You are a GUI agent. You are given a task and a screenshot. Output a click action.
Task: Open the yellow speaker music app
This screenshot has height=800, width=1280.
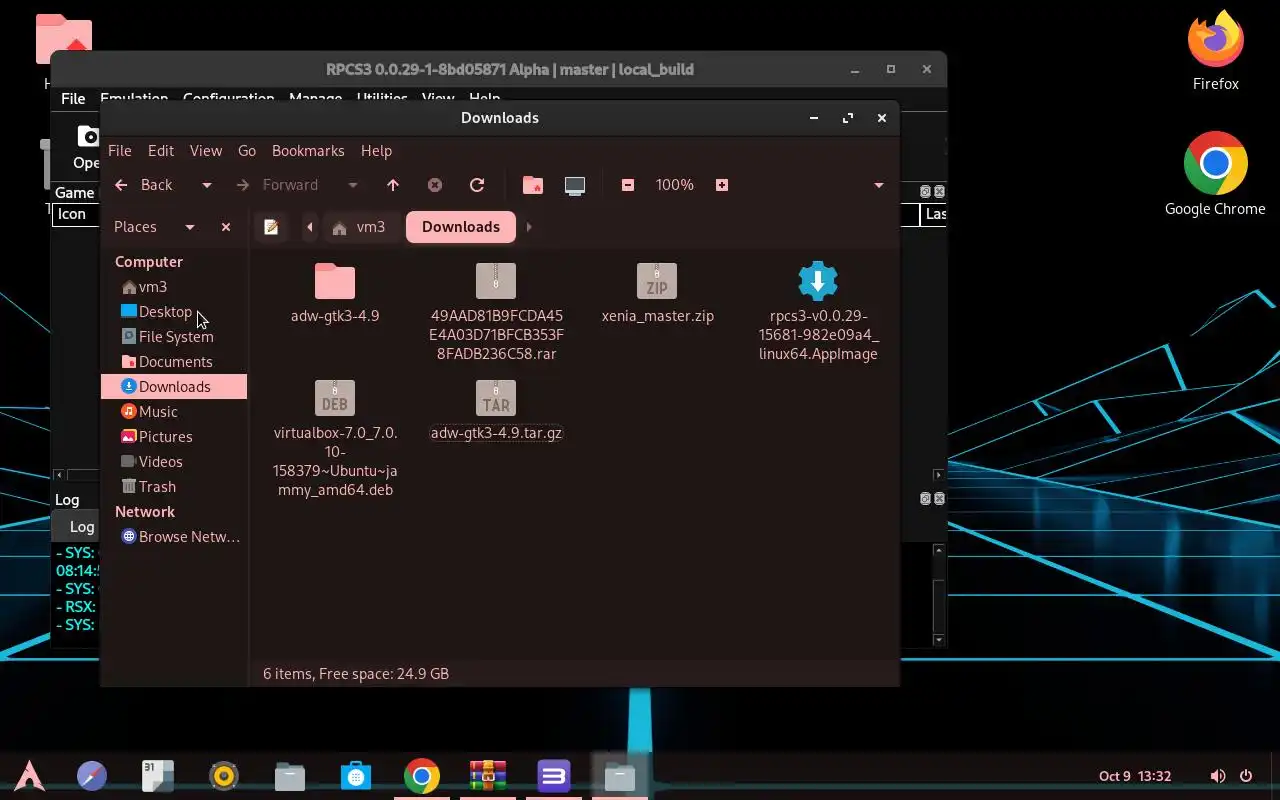[x=224, y=776]
